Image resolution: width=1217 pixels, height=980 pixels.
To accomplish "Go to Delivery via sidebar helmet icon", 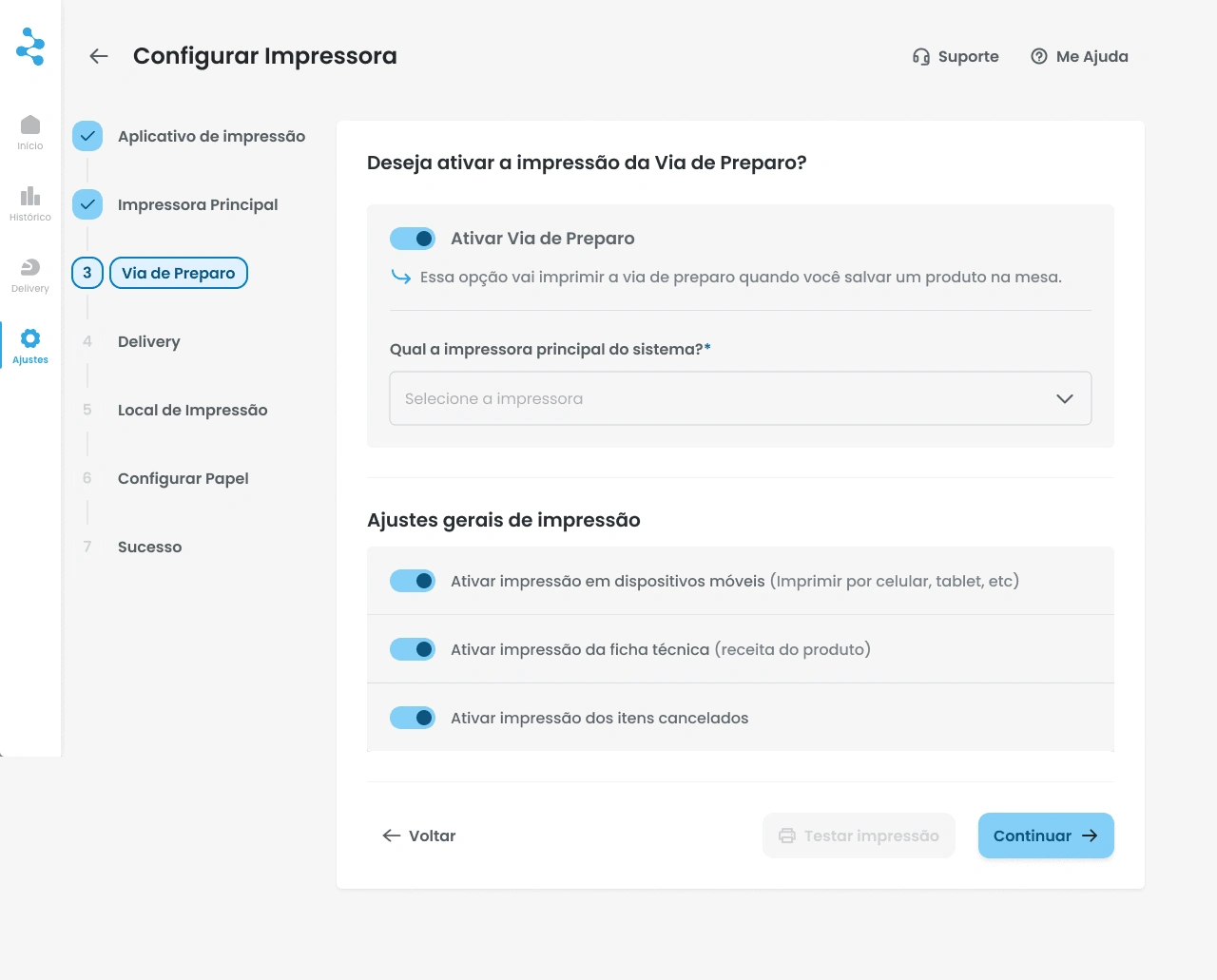I will (x=30, y=267).
